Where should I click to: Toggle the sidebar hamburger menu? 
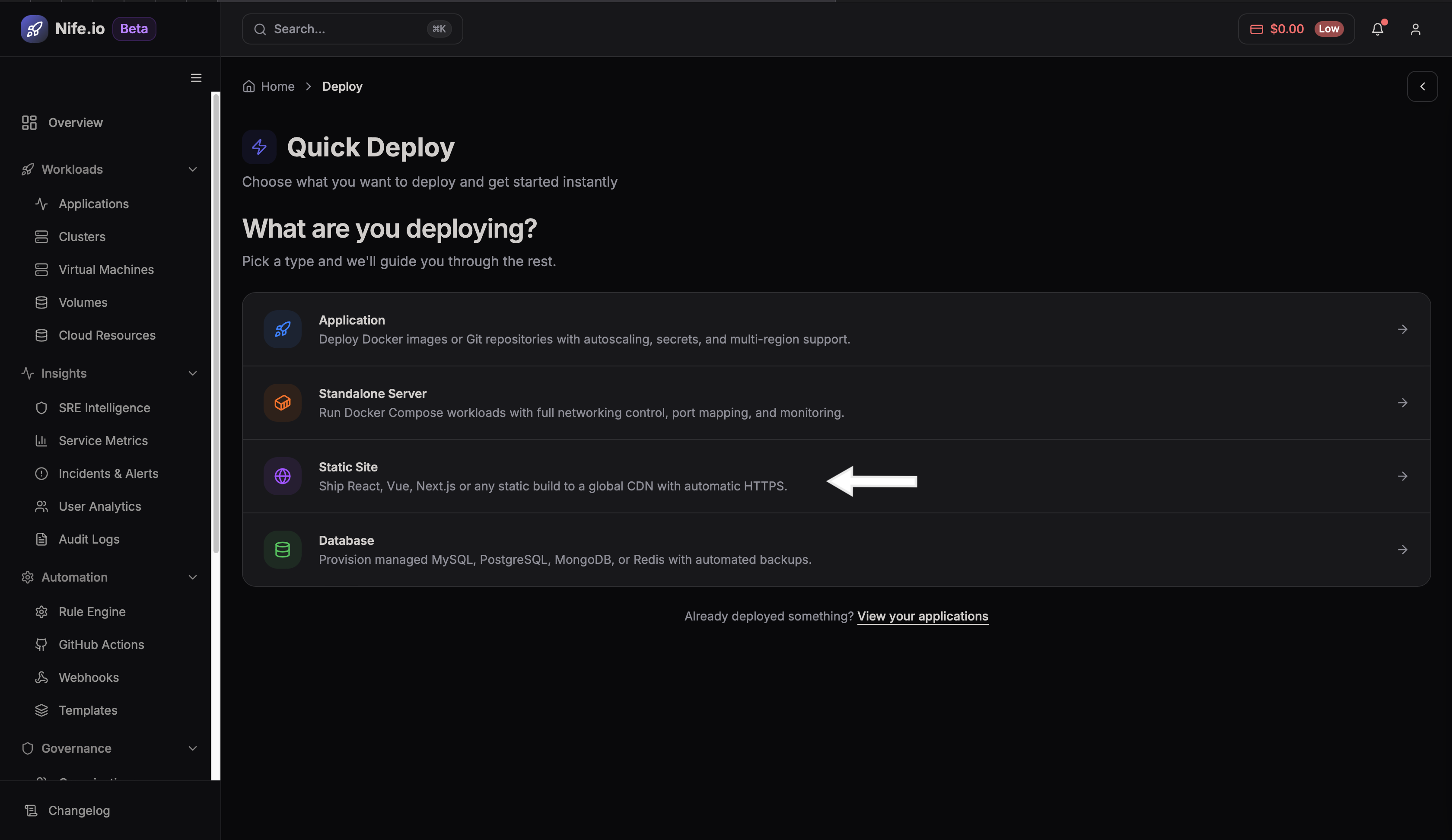tap(196, 77)
